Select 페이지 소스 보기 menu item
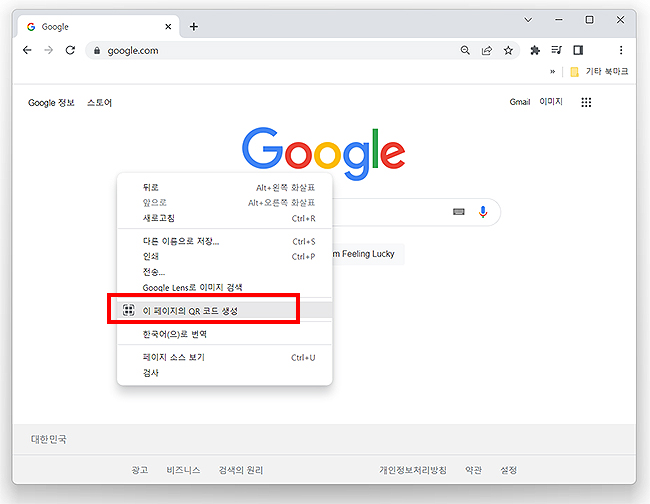 pyautogui.click(x=224, y=357)
